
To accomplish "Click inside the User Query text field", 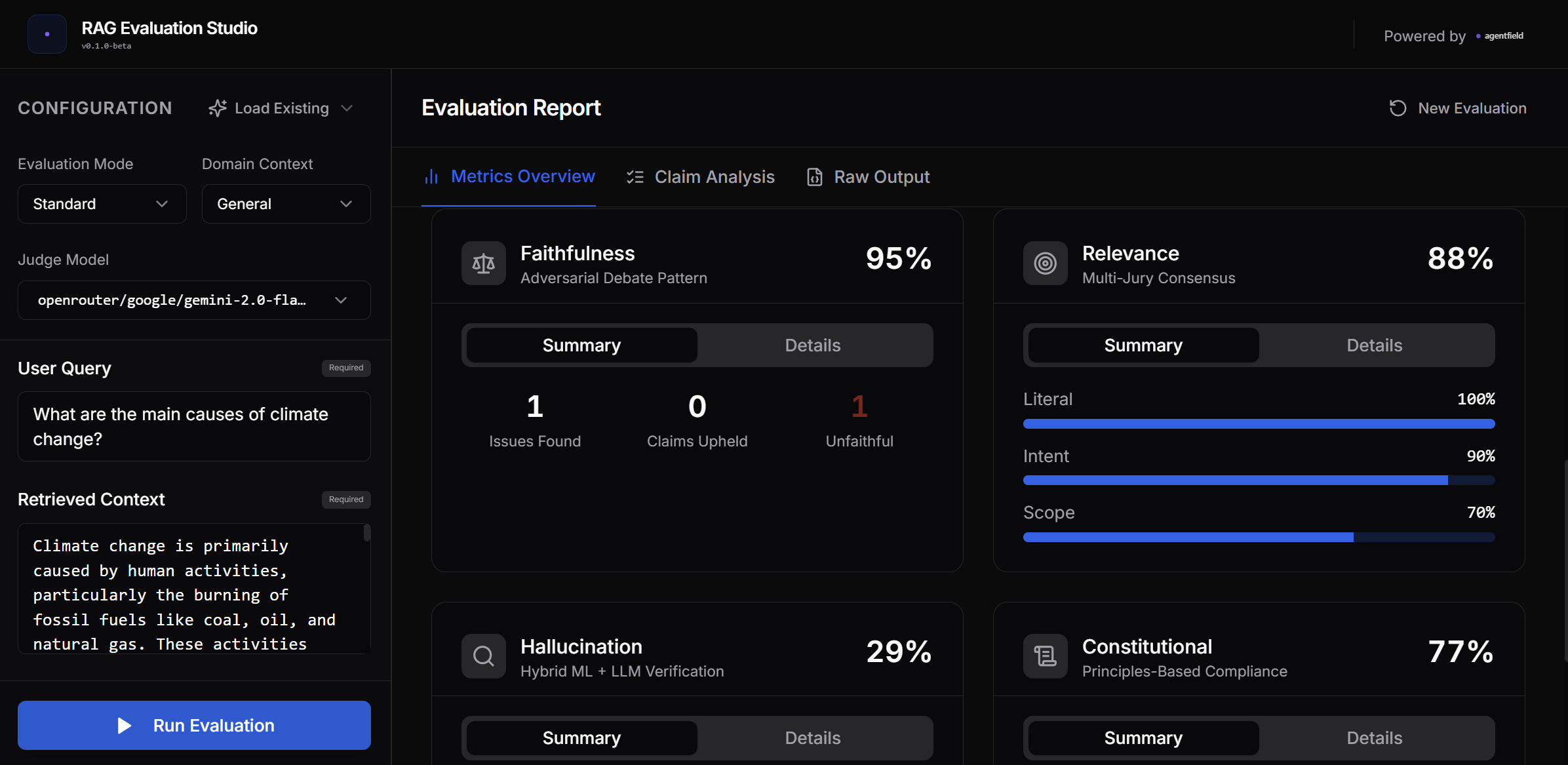I will [x=193, y=426].
